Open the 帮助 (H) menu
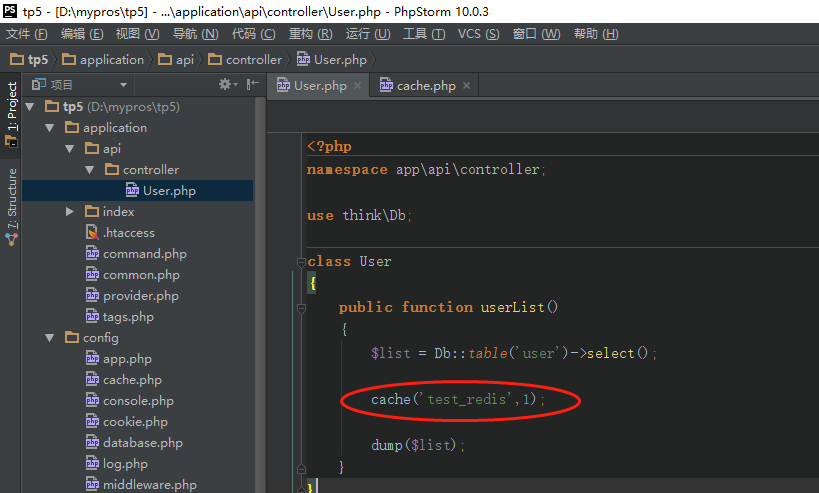Image resolution: width=819 pixels, height=493 pixels. click(596, 34)
